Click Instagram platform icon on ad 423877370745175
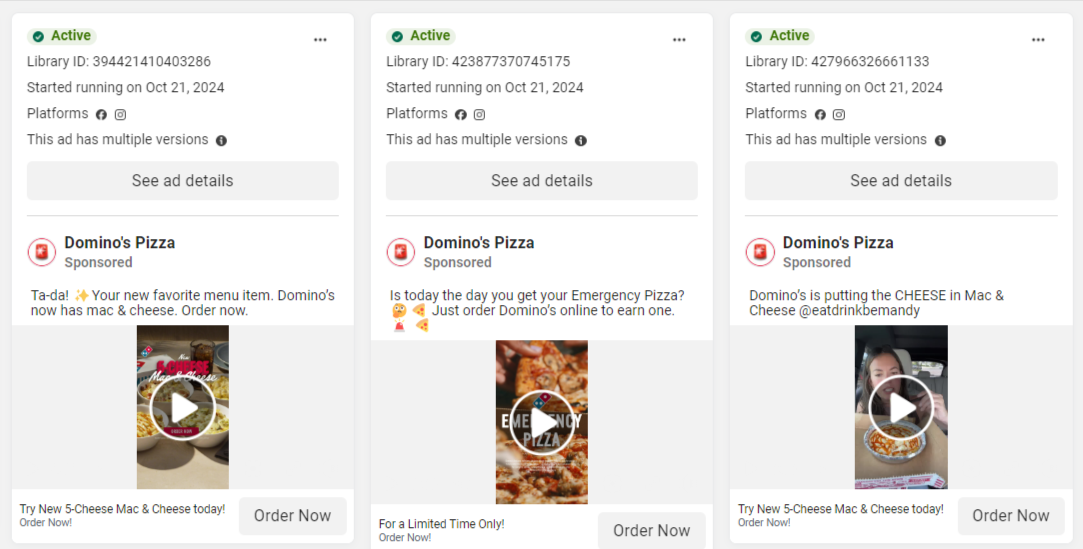Viewport: 1083px width, 549px height. [x=479, y=115]
